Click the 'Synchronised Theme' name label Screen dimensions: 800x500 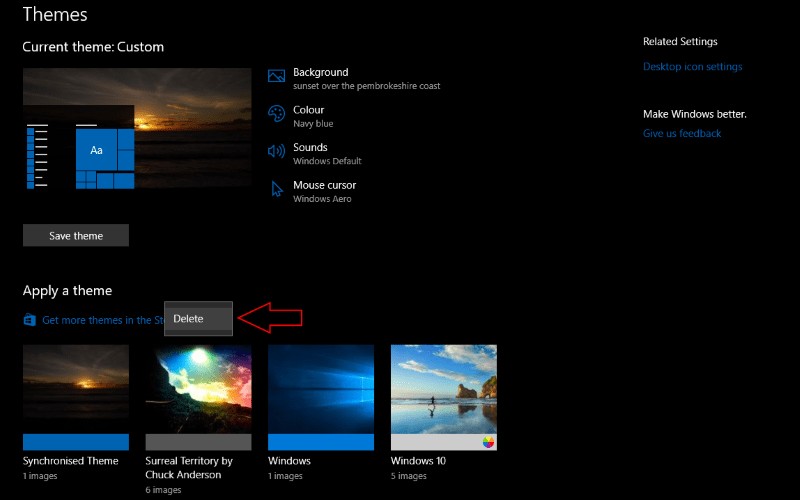(70, 461)
